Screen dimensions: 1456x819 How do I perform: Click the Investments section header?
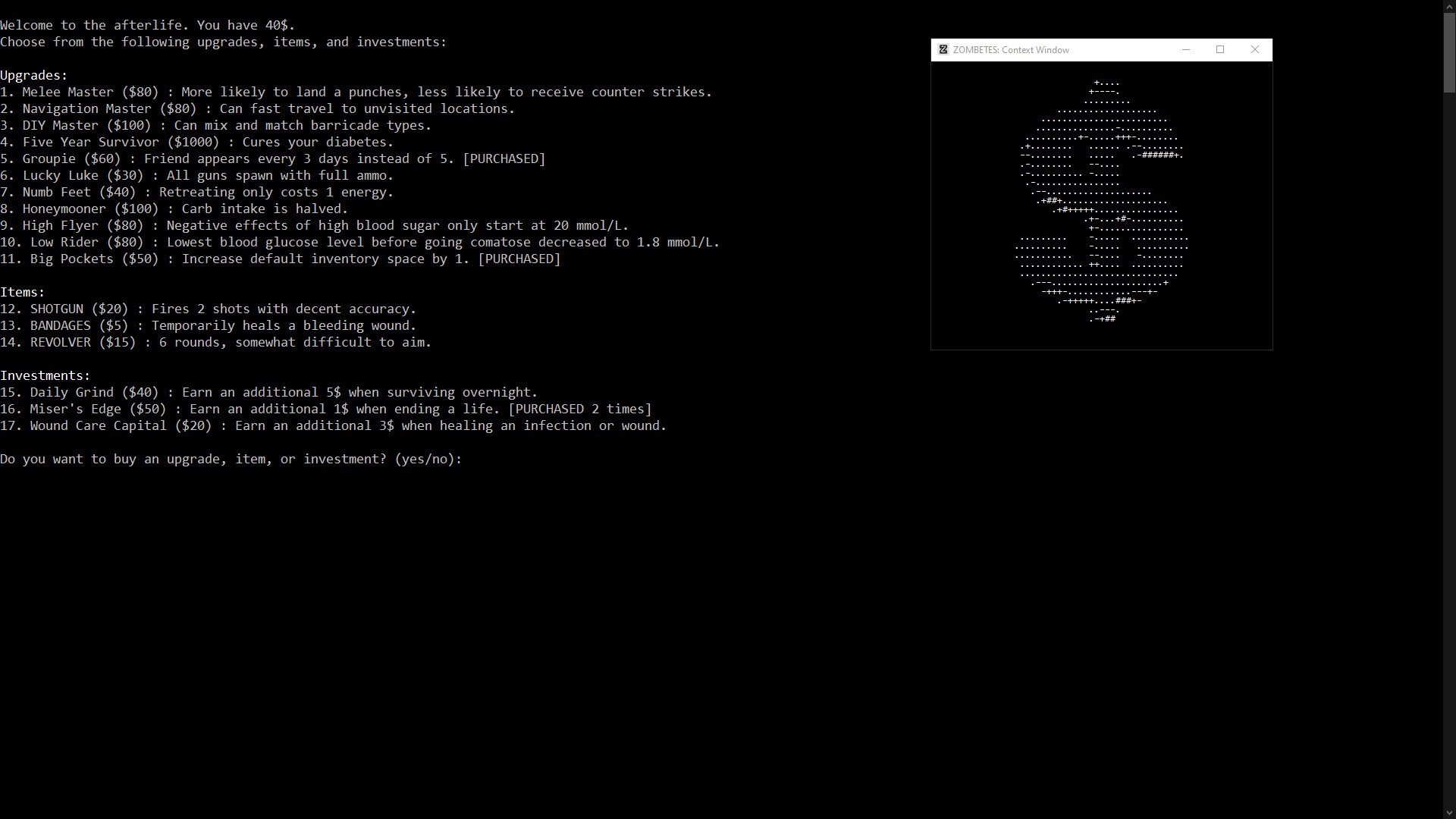coord(44,375)
